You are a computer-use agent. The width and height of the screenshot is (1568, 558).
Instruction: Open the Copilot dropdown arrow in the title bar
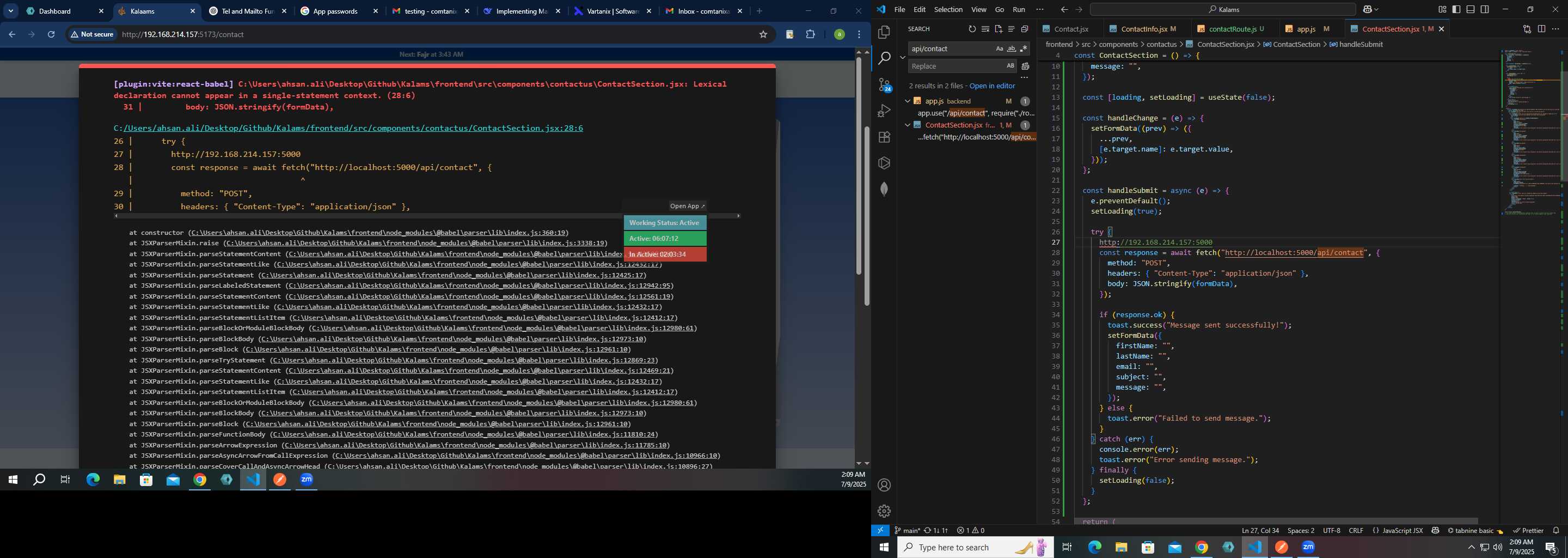[1376, 10]
